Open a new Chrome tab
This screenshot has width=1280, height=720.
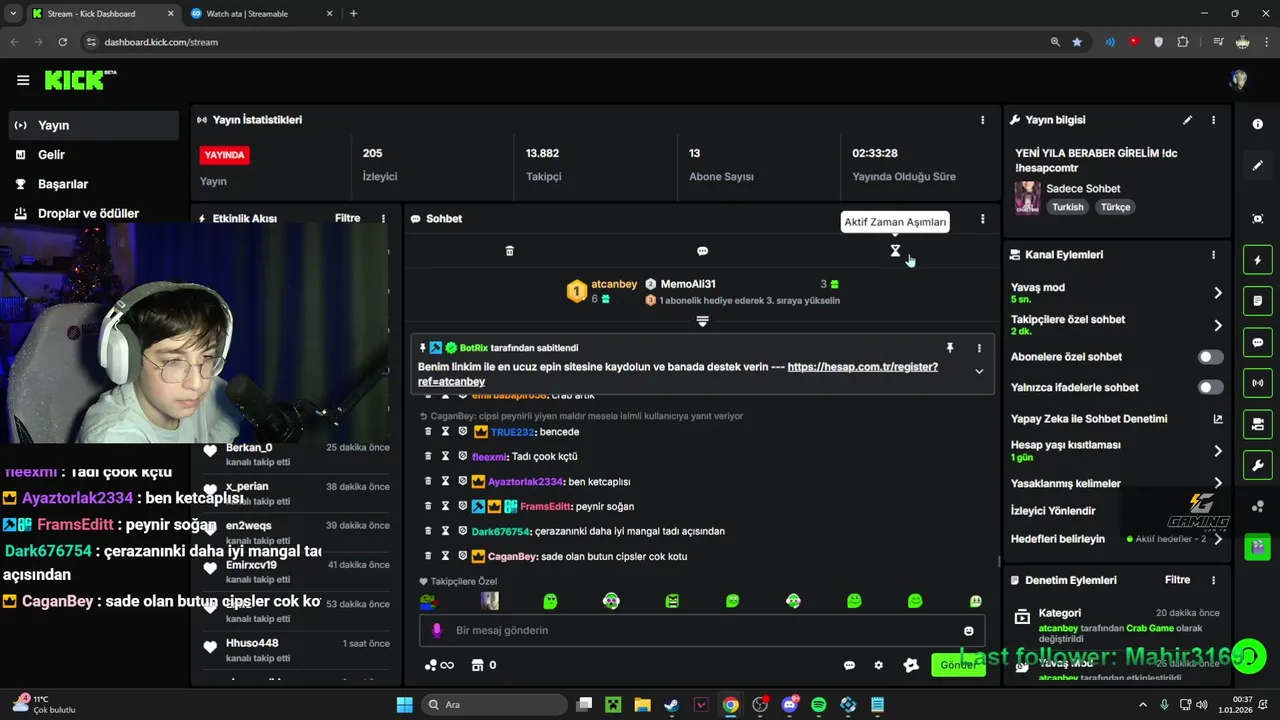point(353,14)
